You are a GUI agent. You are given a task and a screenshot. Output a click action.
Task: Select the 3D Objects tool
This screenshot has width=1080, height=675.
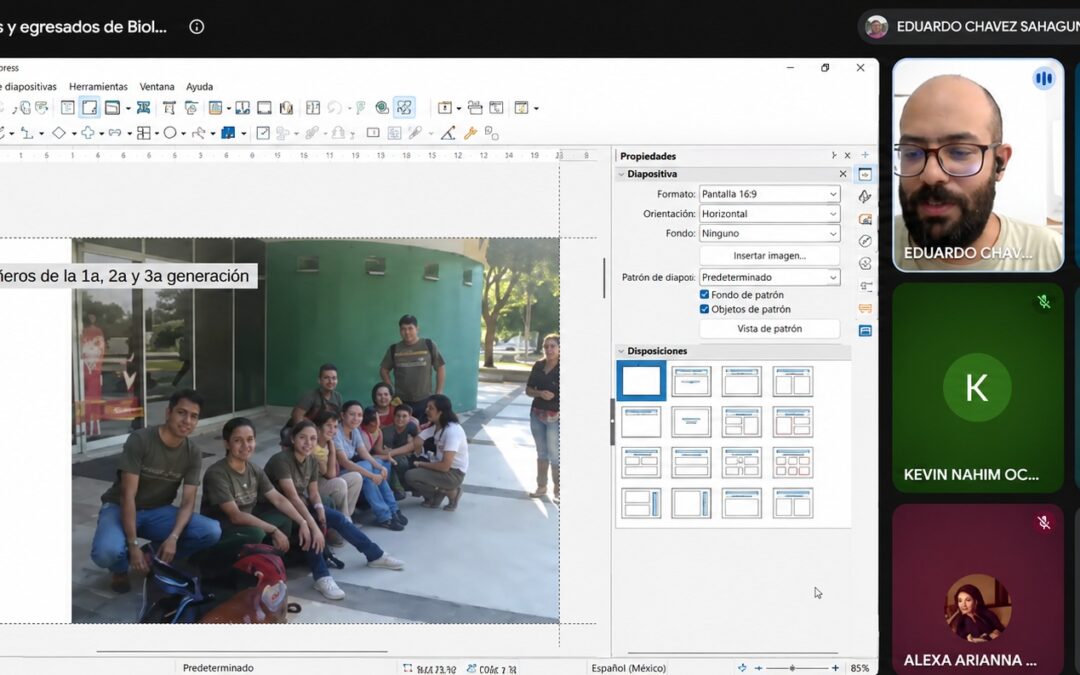coord(228,133)
